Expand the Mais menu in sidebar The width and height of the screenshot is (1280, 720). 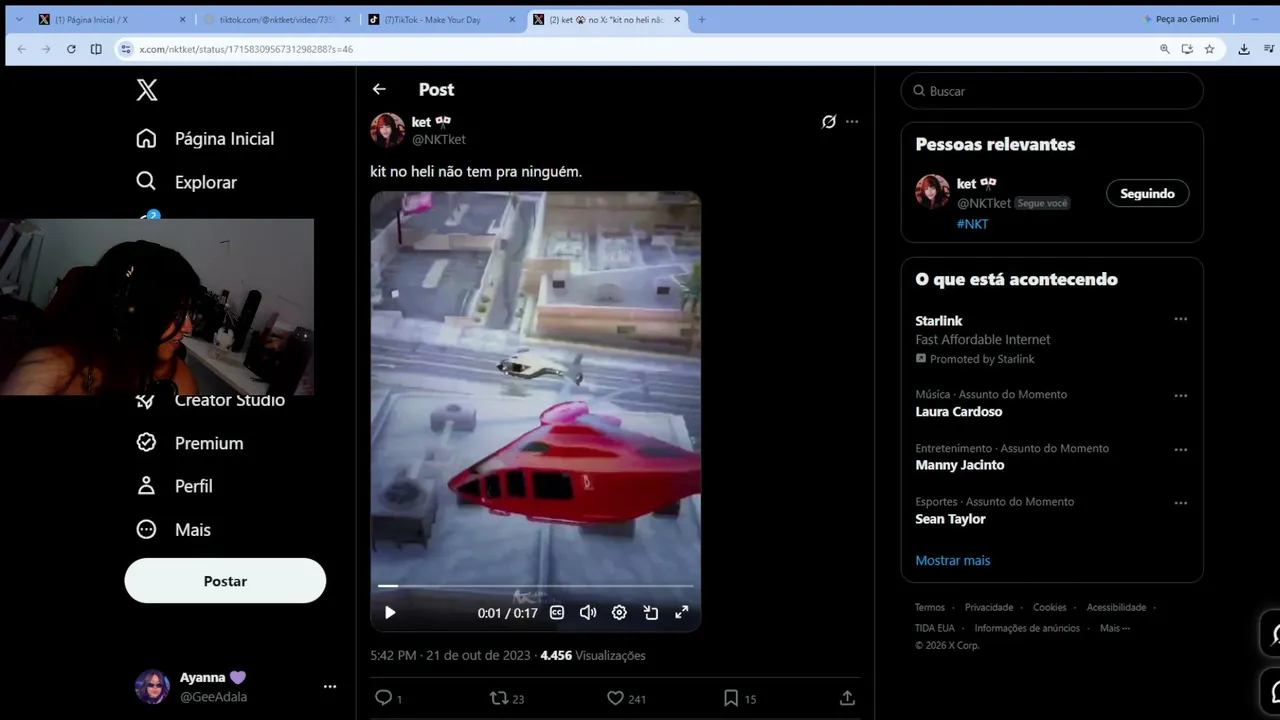click(173, 530)
